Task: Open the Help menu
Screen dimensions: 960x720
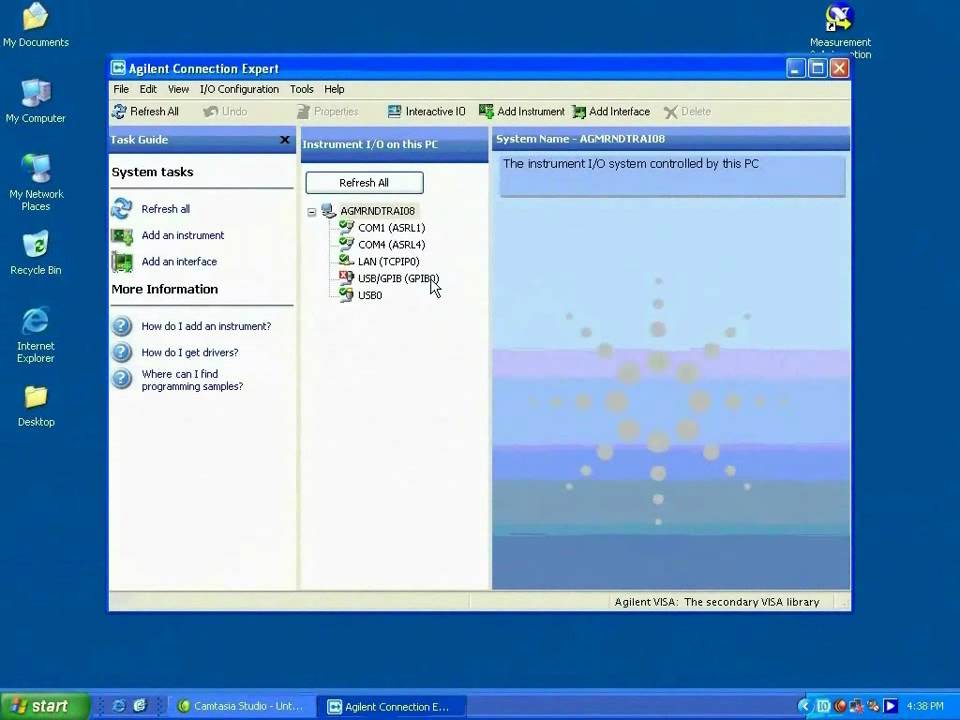Action: tap(334, 89)
